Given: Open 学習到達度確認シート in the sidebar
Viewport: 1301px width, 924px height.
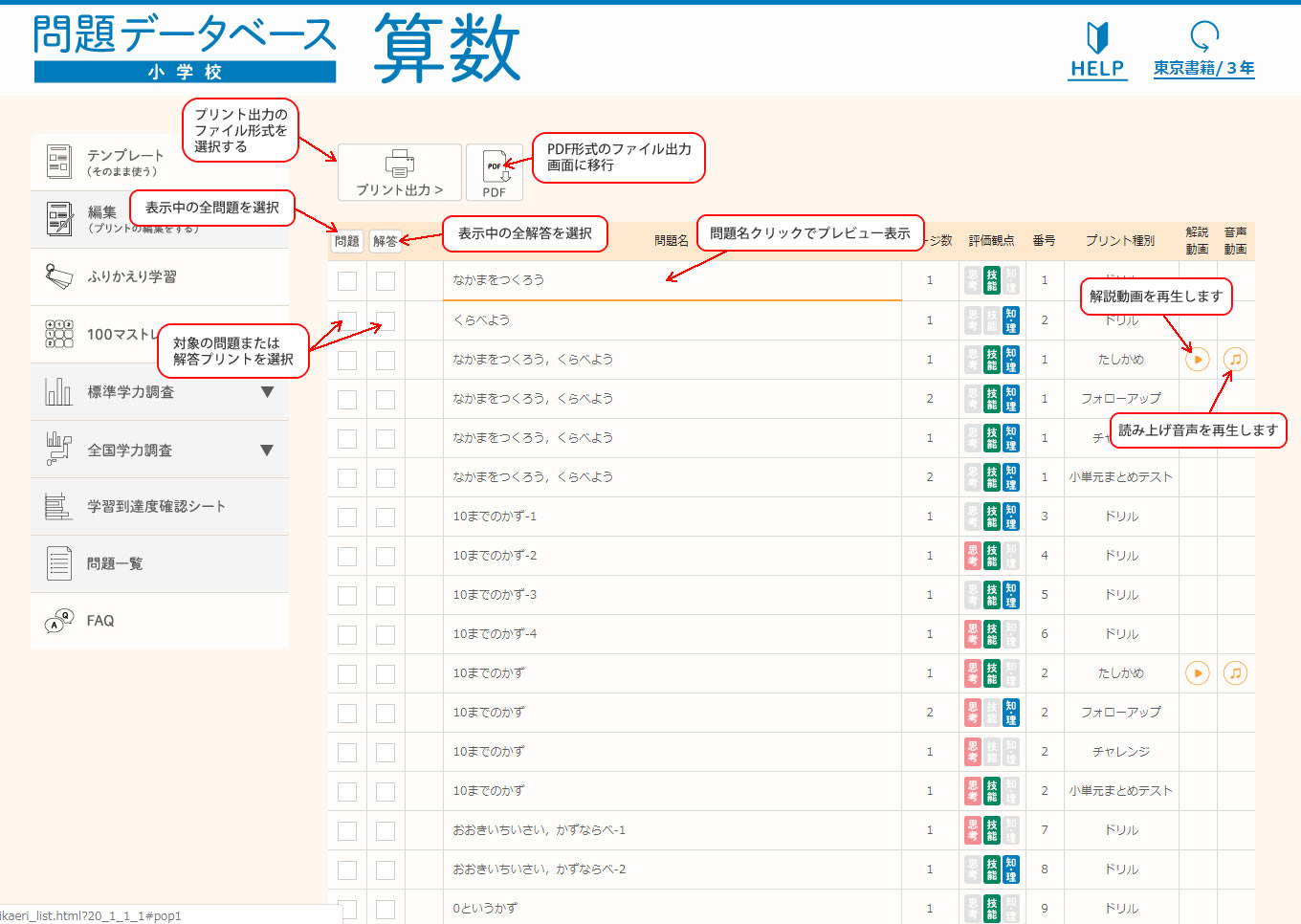Looking at the screenshot, I should coord(160,506).
